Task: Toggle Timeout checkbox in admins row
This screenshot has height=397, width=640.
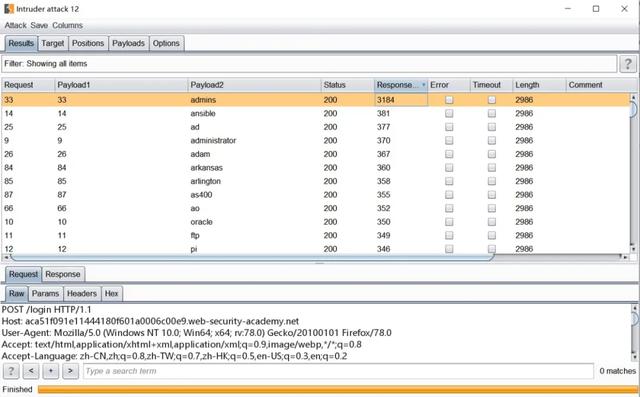Action: 492,100
